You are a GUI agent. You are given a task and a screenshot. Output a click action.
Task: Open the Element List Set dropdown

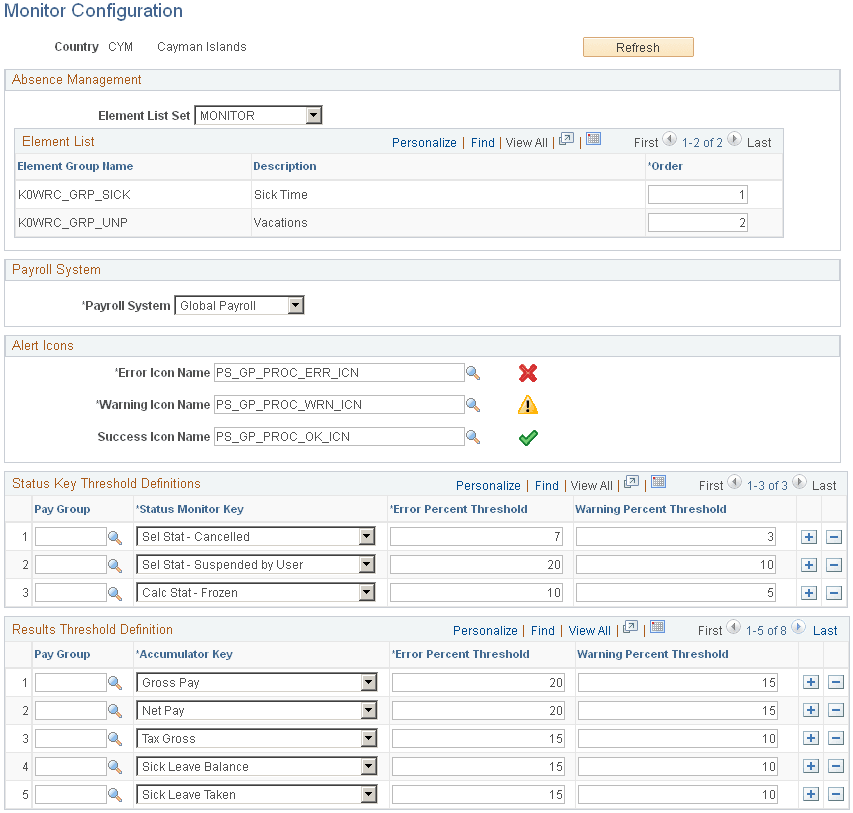[x=315, y=115]
